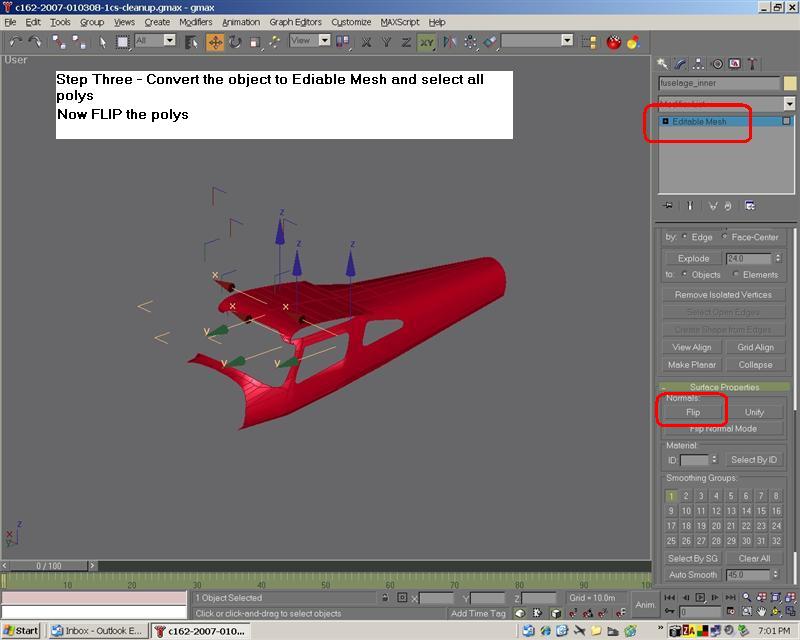Screen dimensions: 800x640
Task: Click the Select By SG button
Action: (692, 558)
